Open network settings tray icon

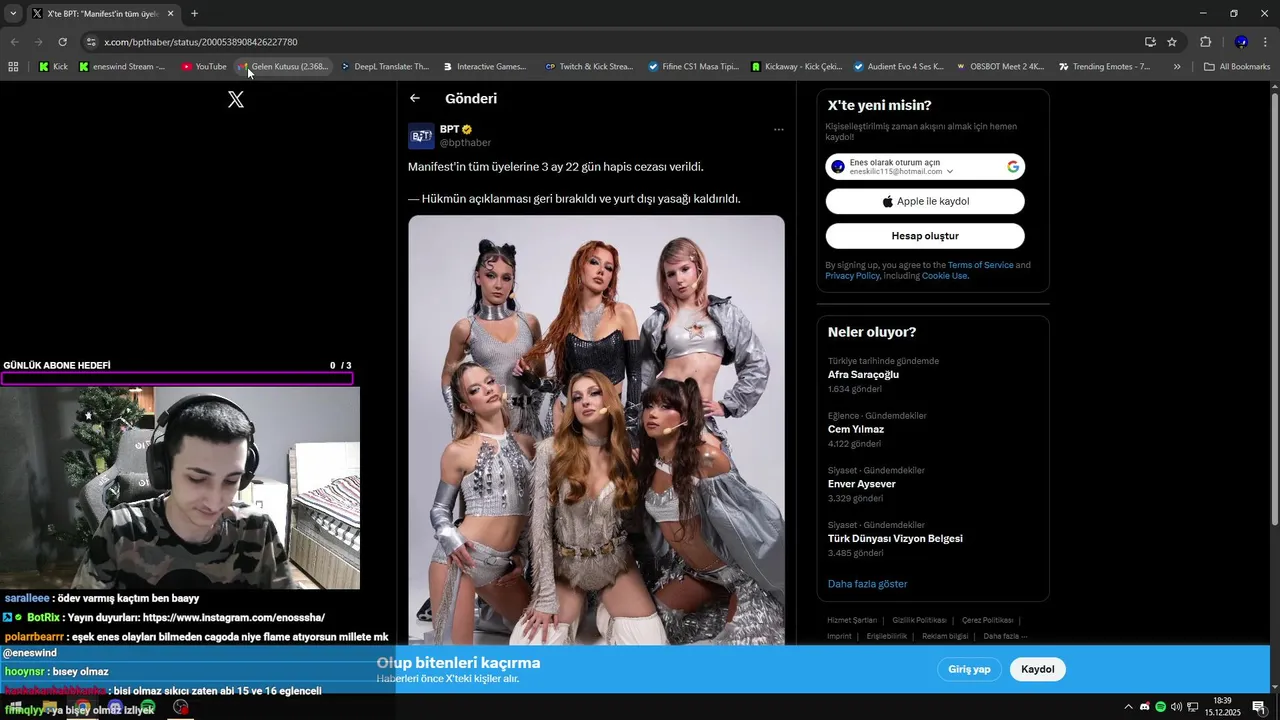[1192, 707]
